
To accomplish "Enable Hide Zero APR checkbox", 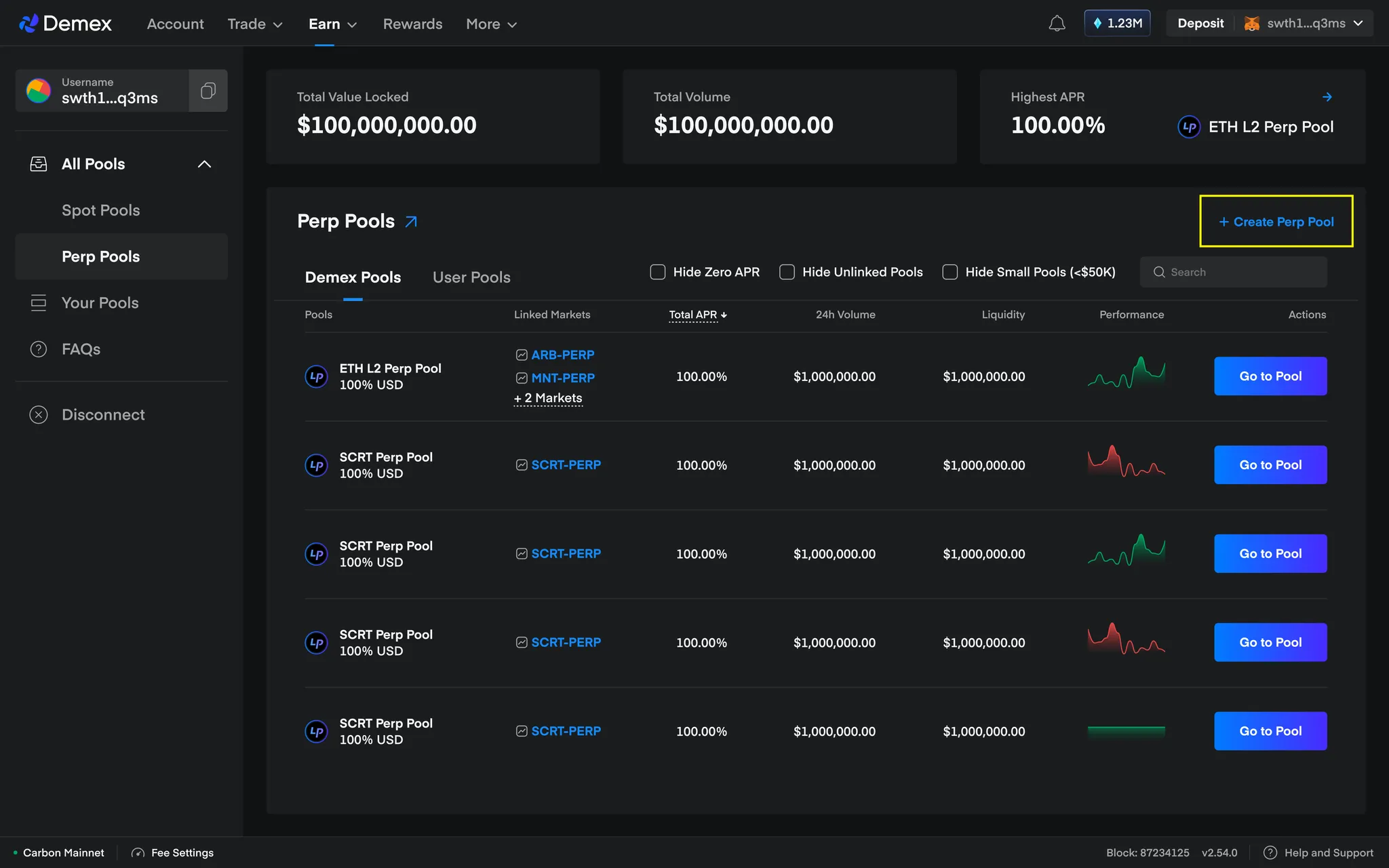I will point(657,272).
